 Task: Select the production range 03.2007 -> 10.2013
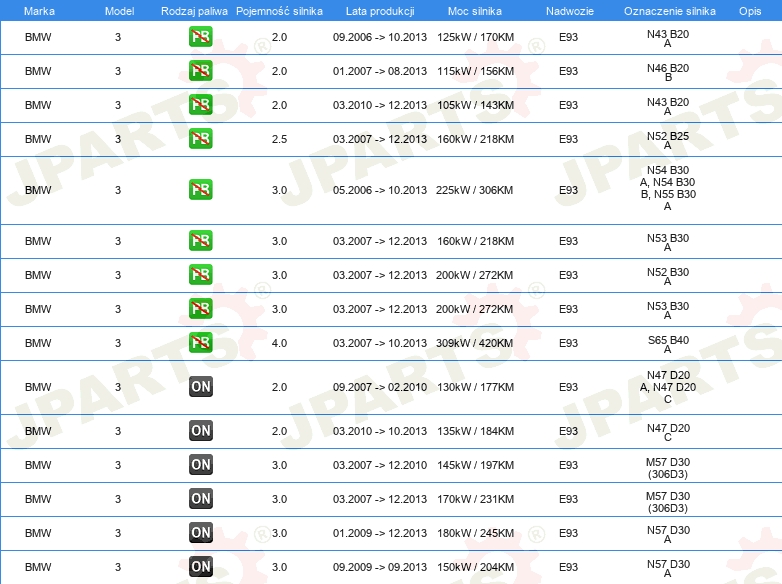[x=380, y=343]
